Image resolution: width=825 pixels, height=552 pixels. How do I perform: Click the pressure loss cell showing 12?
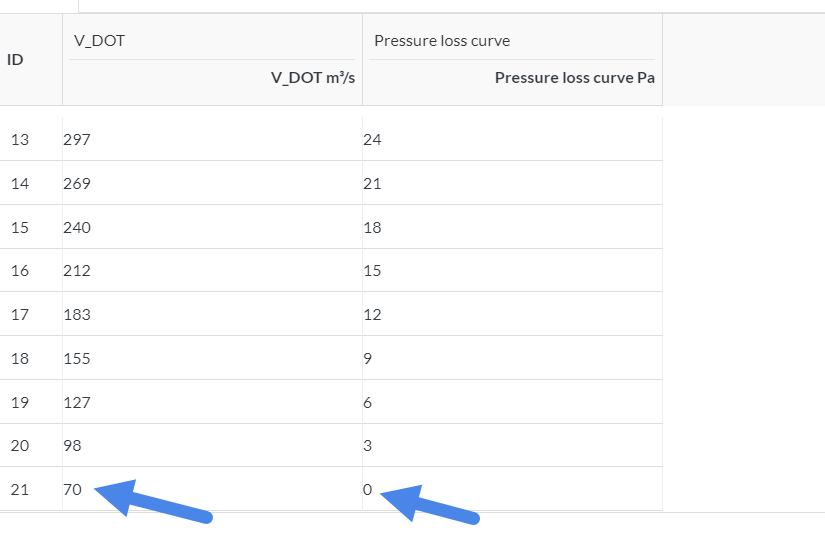[512, 314]
